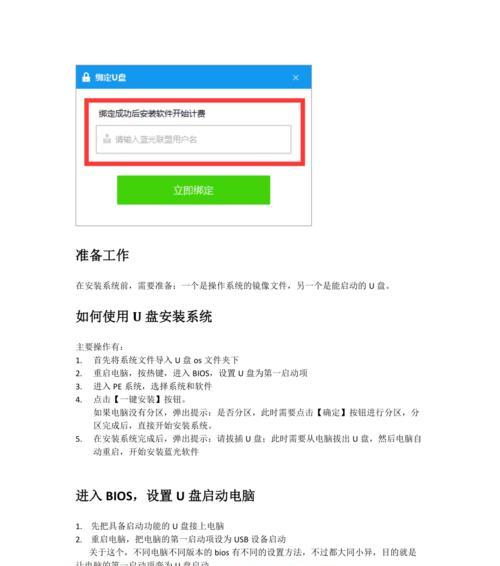Click the line 先把具备启动功能的U盘接上电脑
This screenshot has height=566, width=500.
pyautogui.click(x=157, y=526)
